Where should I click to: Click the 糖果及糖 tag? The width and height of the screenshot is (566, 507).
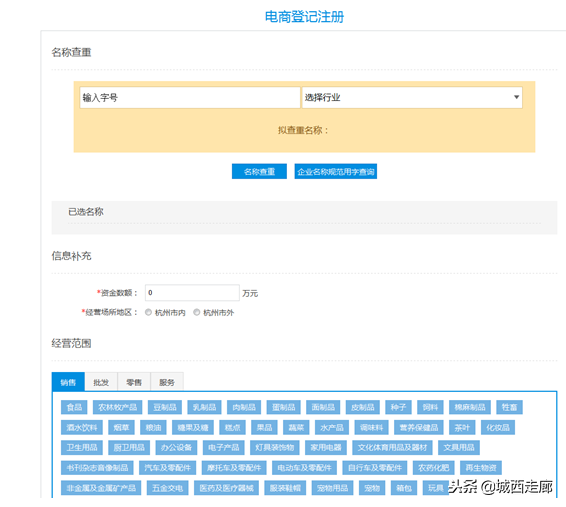tap(193, 428)
